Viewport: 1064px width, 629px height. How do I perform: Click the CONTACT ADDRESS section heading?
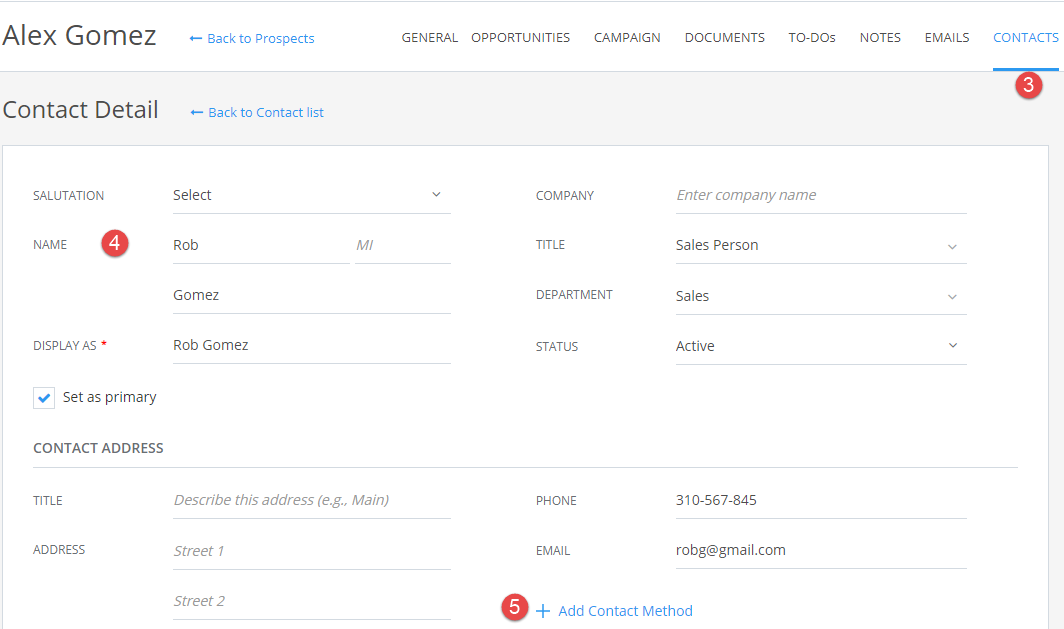[98, 449]
